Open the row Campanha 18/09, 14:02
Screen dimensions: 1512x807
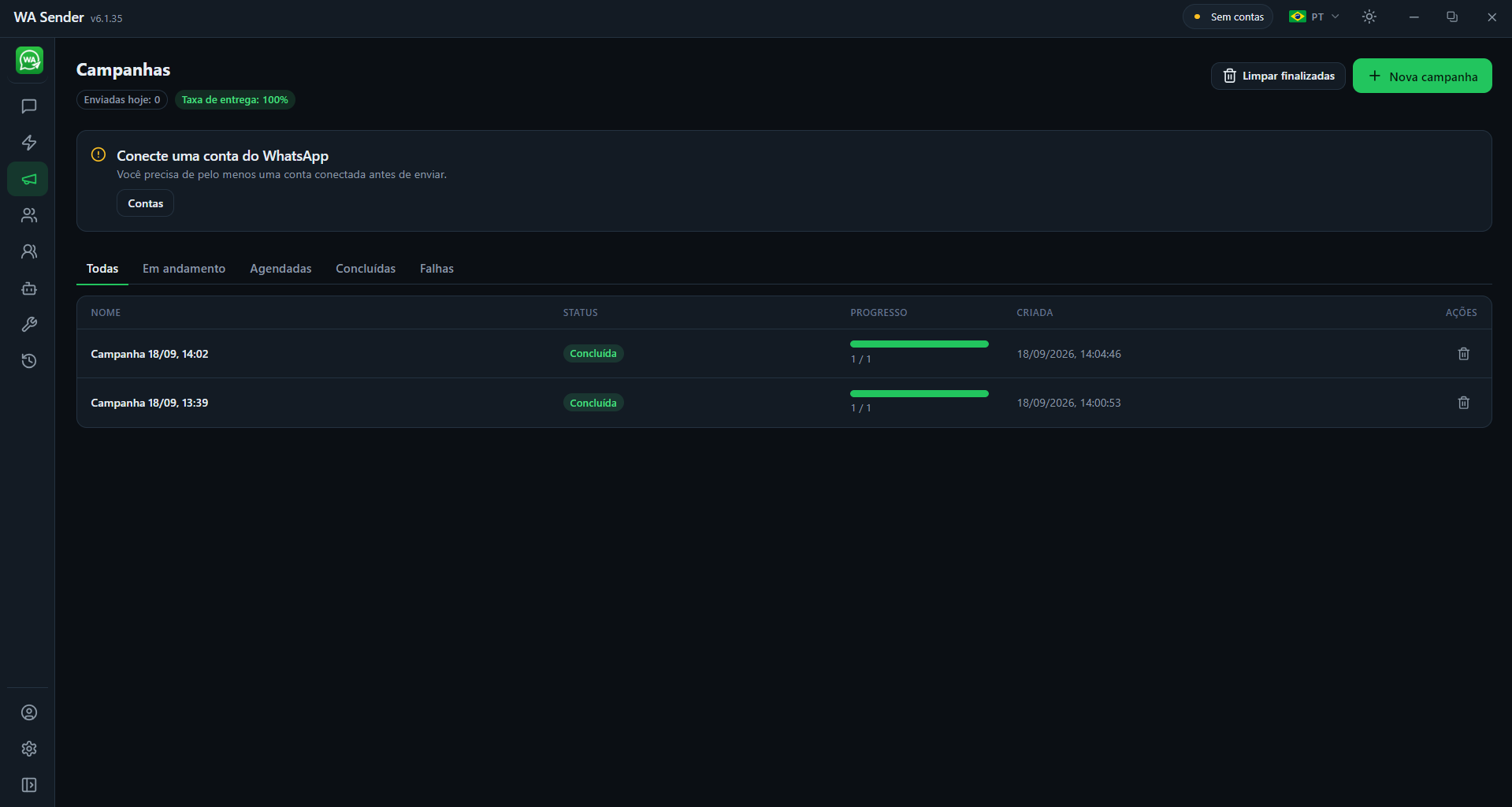click(784, 354)
